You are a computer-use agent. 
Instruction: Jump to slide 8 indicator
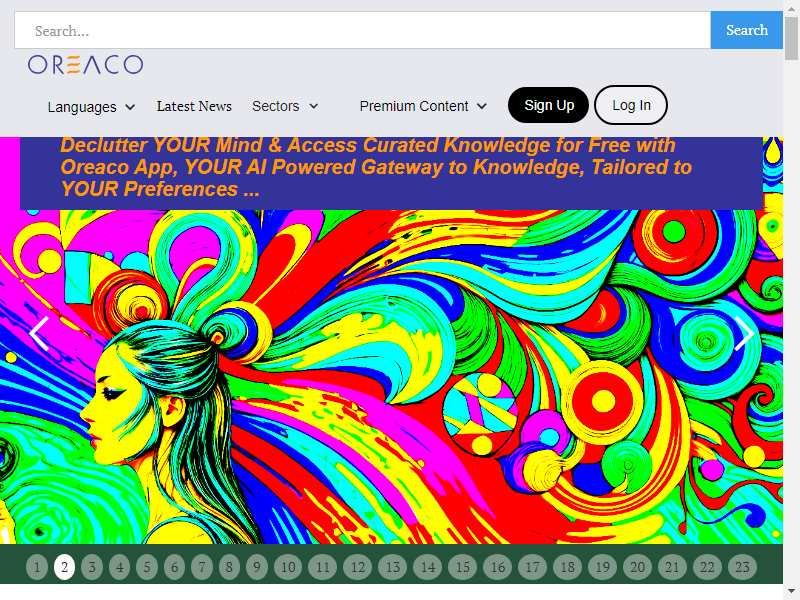click(229, 567)
